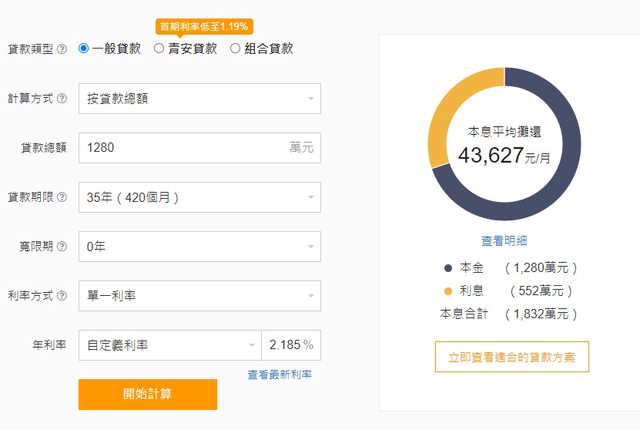
Task: Choose the 青安貸款 radio button
Action: 159,48
